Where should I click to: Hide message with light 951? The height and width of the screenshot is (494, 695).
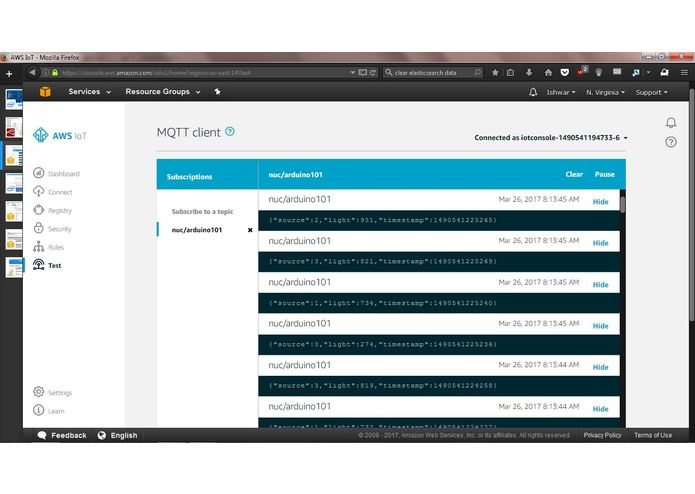tap(600, 202)
